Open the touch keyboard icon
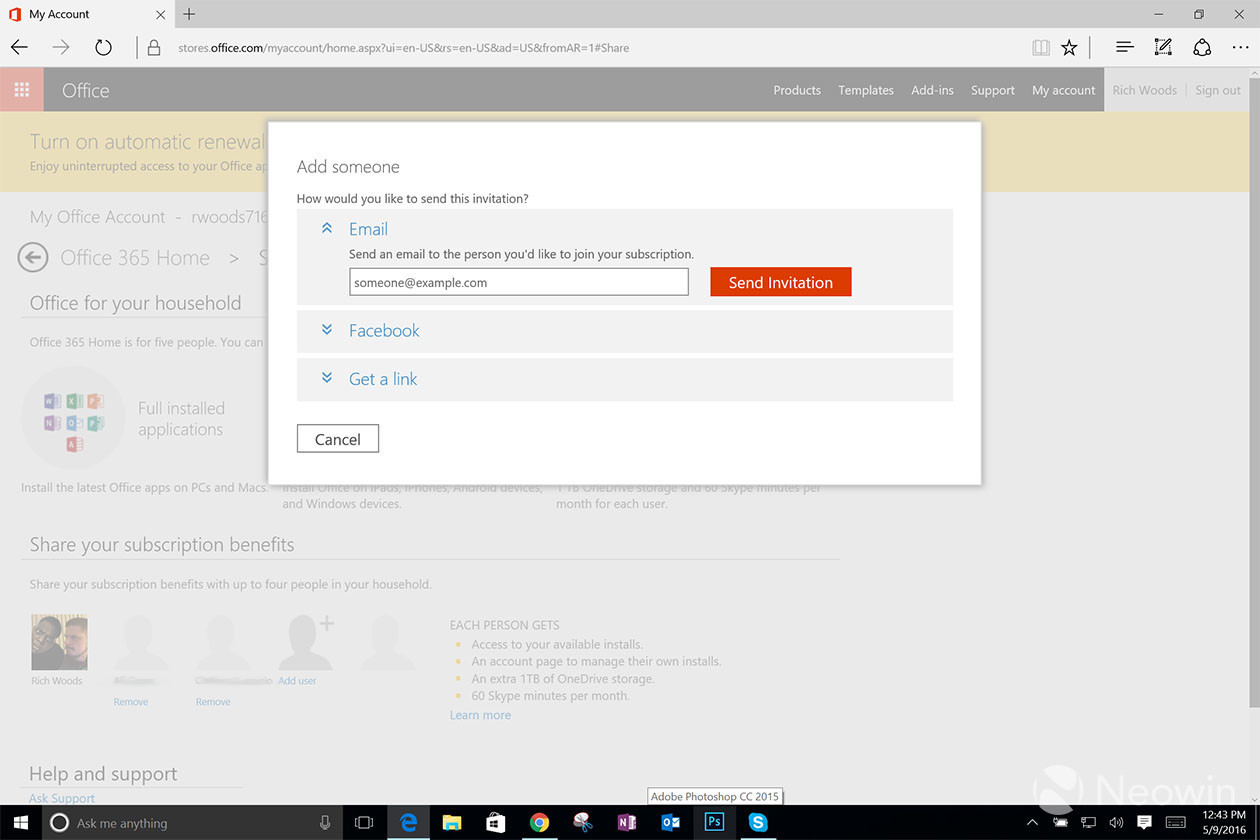Screen dimensions: 1260x840 (1176, 822)
